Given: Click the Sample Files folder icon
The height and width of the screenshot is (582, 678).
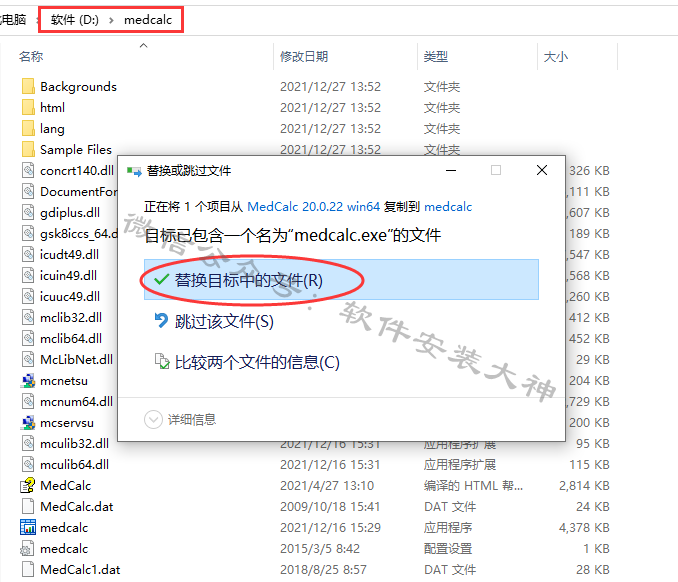Looking at the screenshot, I should click(28, 150).
